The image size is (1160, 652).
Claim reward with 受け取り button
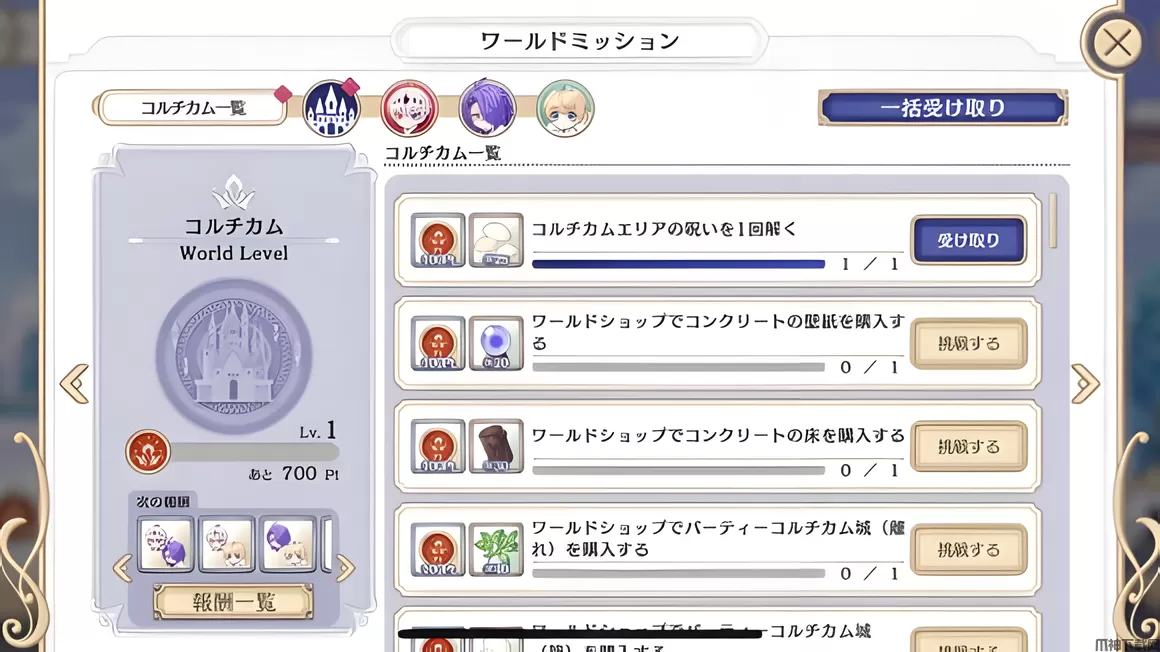(968, 240)
